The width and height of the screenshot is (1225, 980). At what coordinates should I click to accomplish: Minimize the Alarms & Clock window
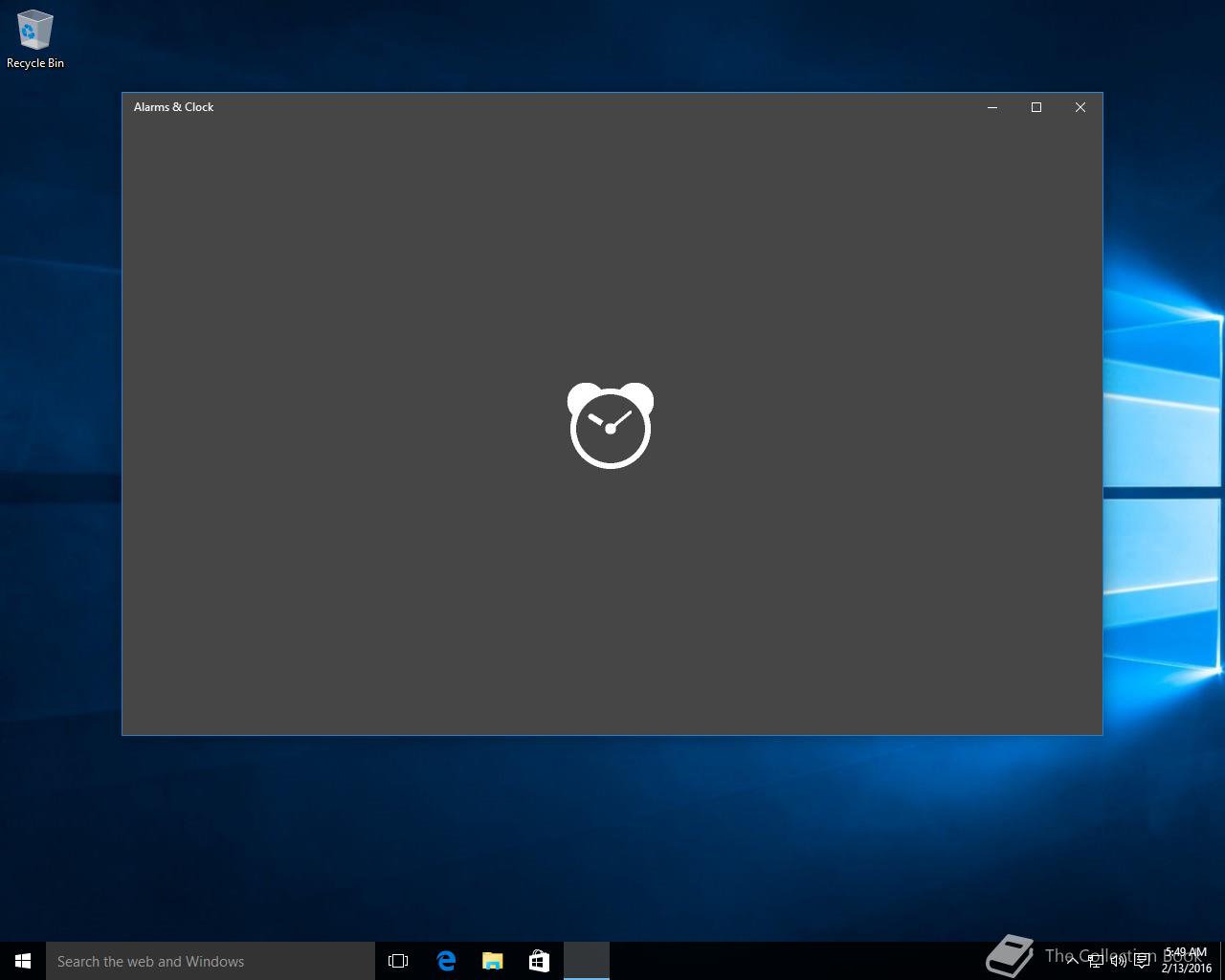pos(992,107)
